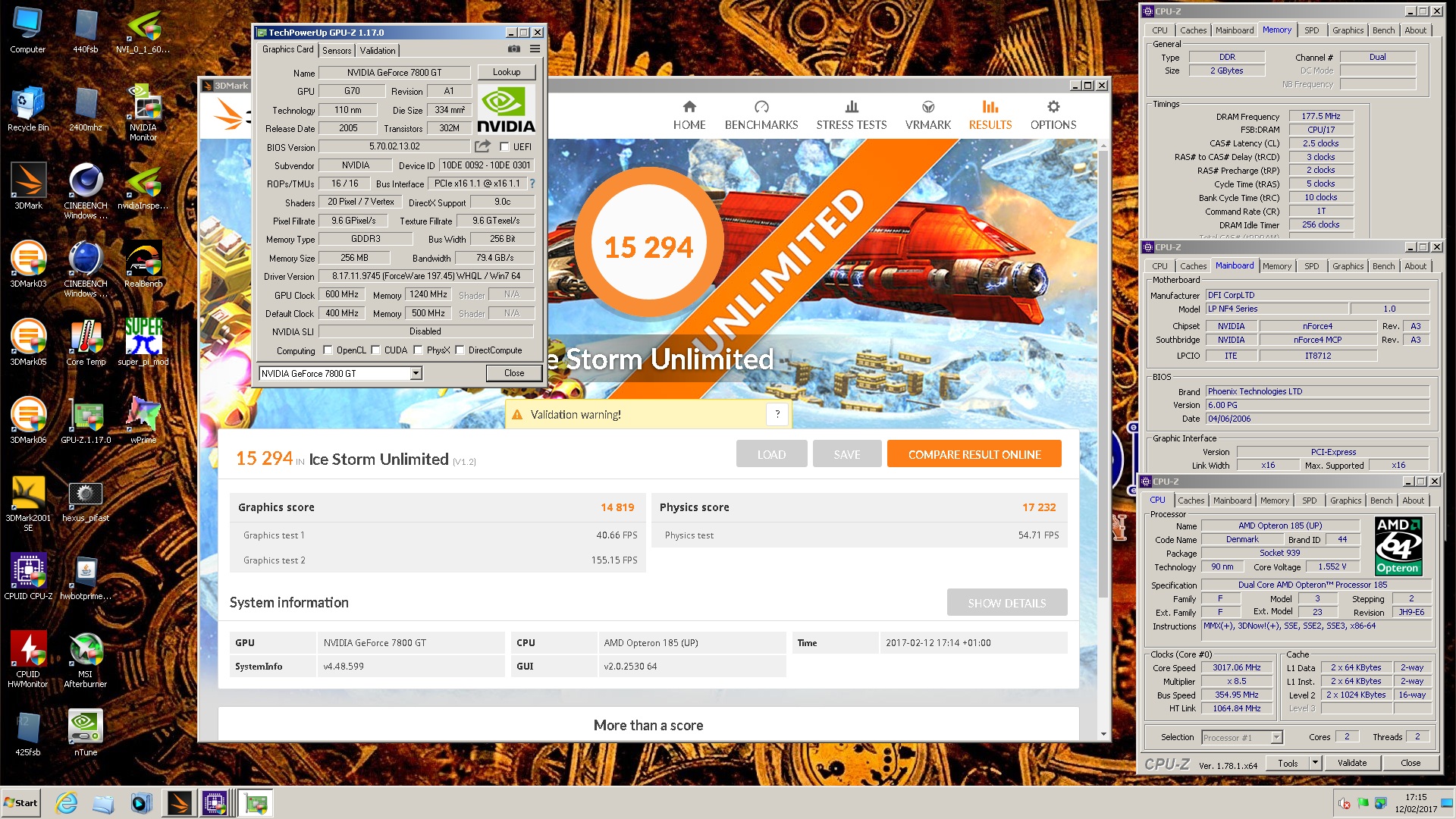The image size is (1456, 819).
Task: Switch to the Validation tab in GPU-Z
Action: tap(378, 50)
